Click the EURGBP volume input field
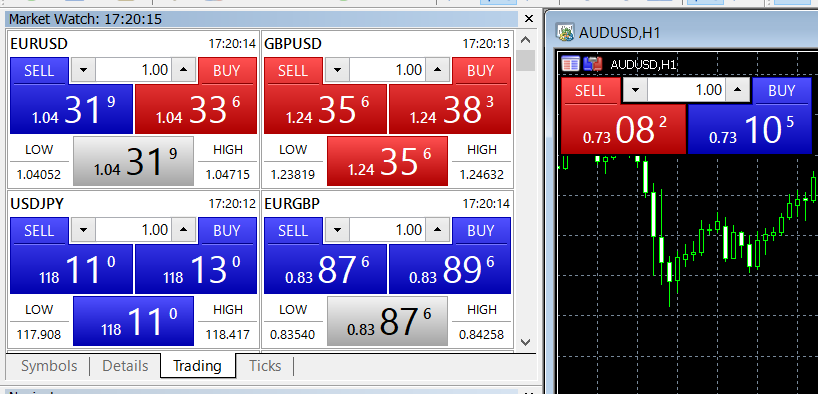The height and width of the screenshot is (394, 818). [x=388, y=230]
